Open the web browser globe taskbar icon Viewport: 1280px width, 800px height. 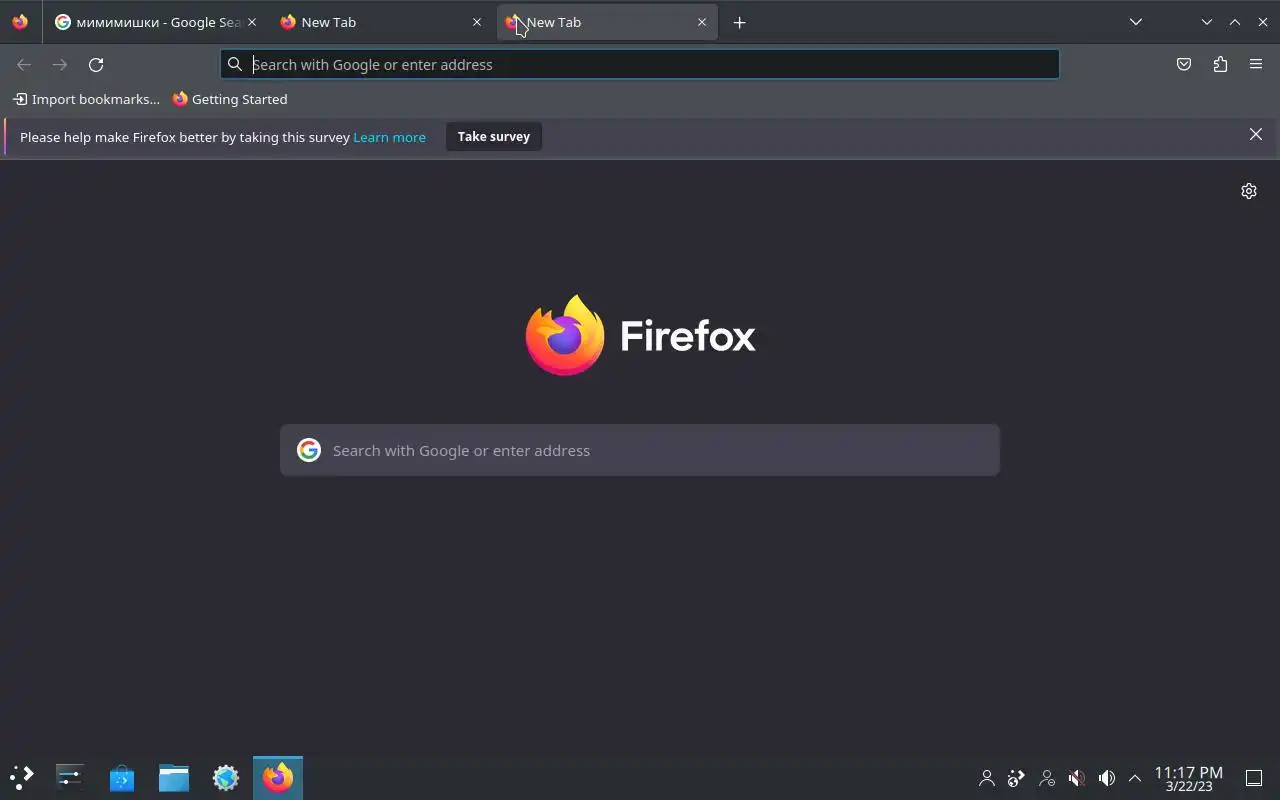[x=226, y=777]
